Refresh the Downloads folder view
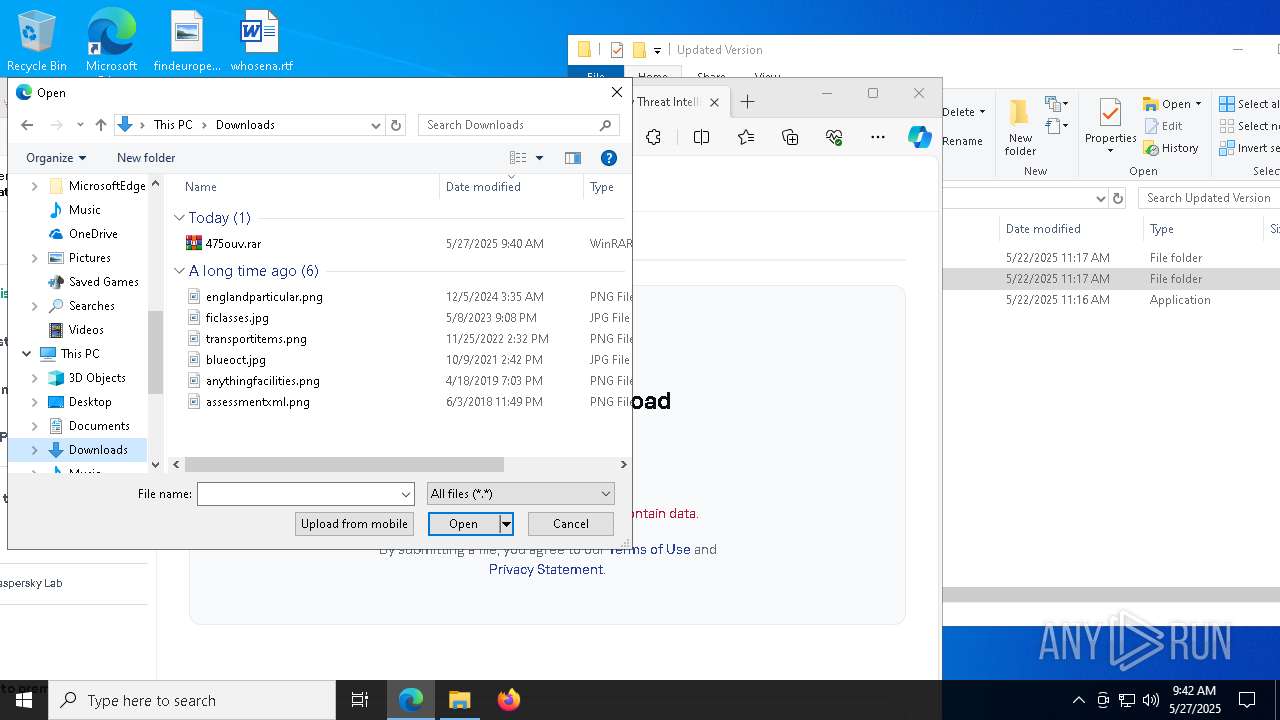1280x720 pixels. tap(396, 125)
